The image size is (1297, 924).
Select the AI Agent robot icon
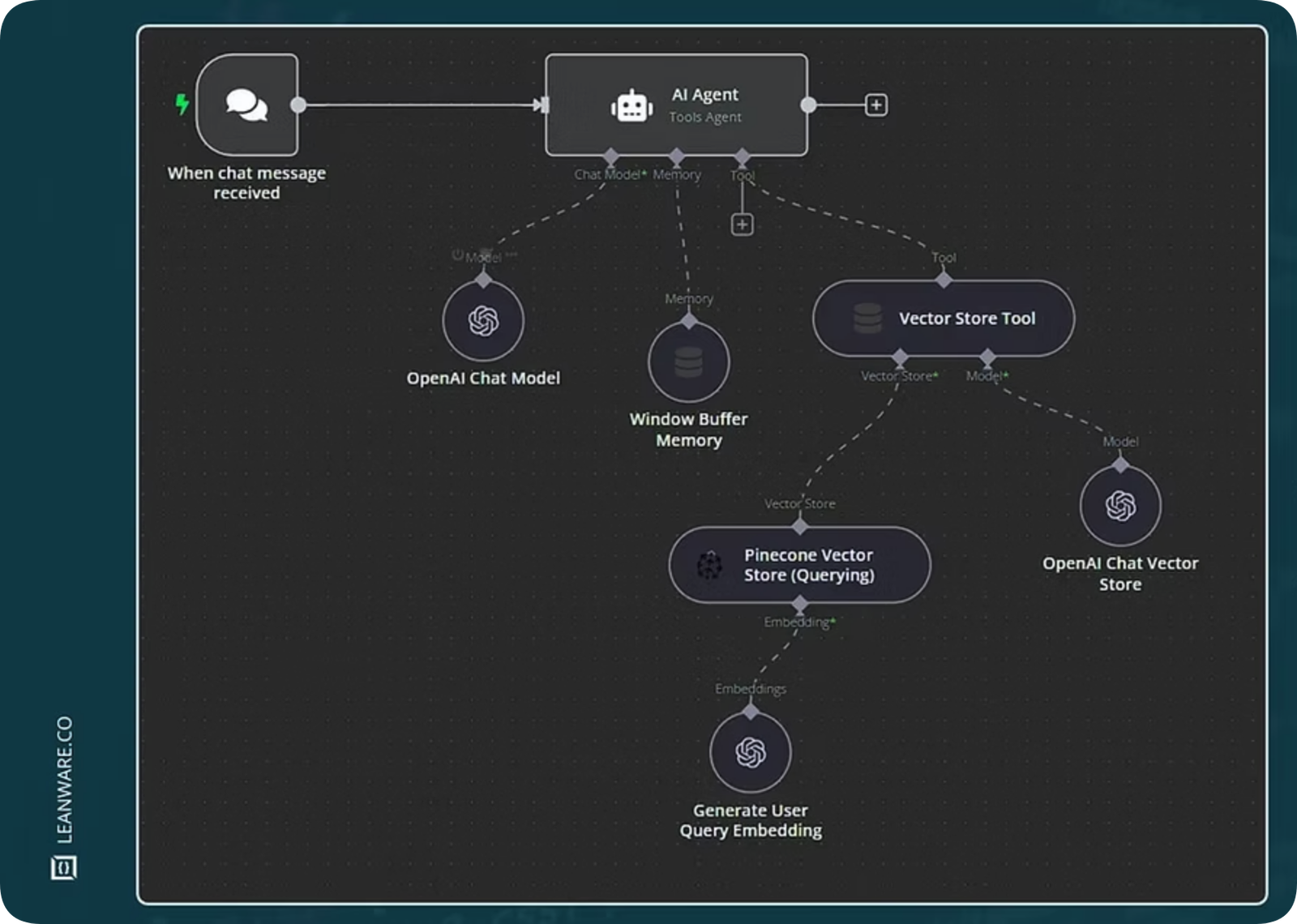[x=631, y=106]
